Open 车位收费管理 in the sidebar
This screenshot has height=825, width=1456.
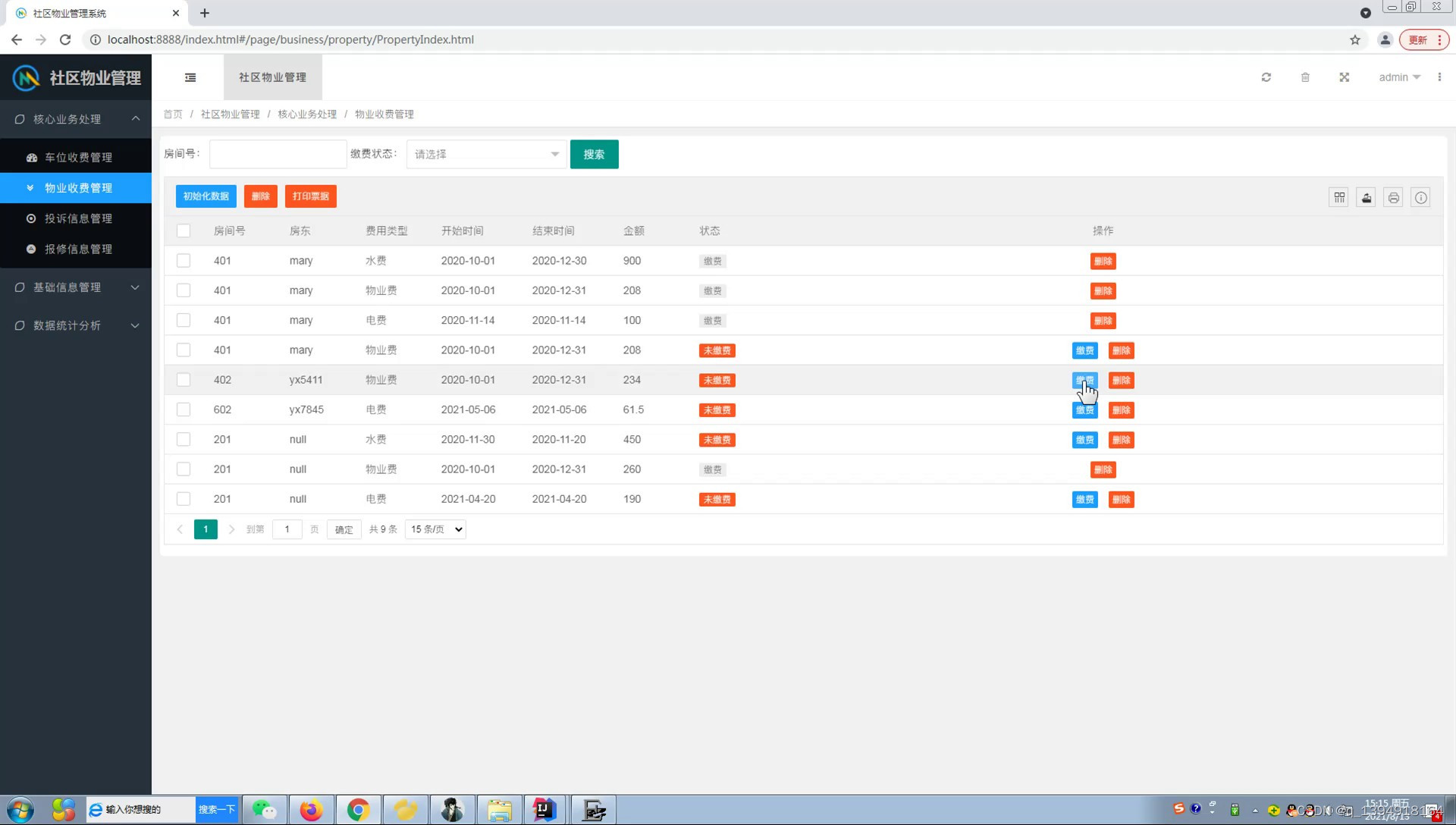pyautogui.click(x=78, y=158)
